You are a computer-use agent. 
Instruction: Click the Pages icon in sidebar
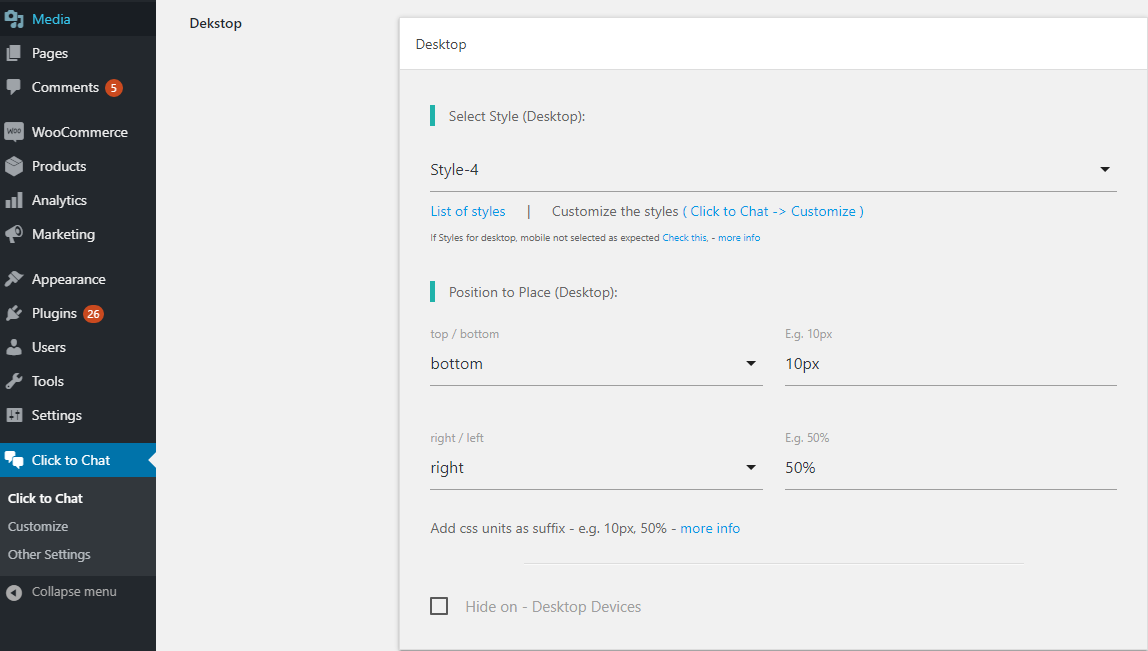(x=14, y=53)
